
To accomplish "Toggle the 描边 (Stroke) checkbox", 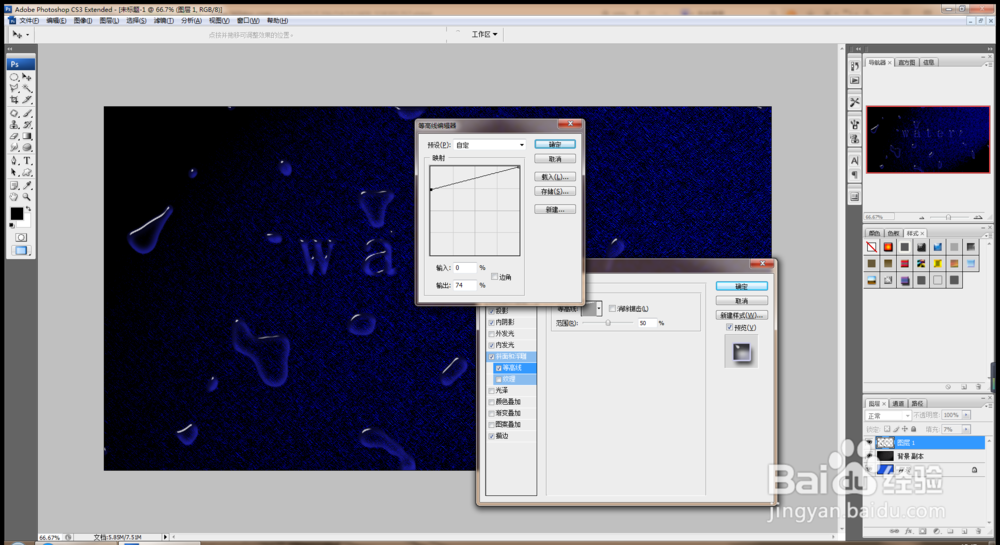I will 492,436.
